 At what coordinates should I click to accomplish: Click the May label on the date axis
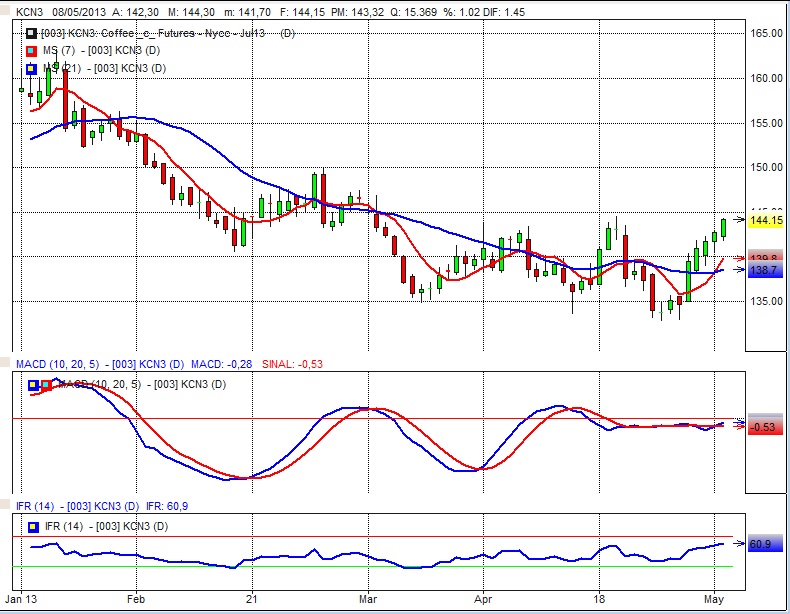coord(715,600)
